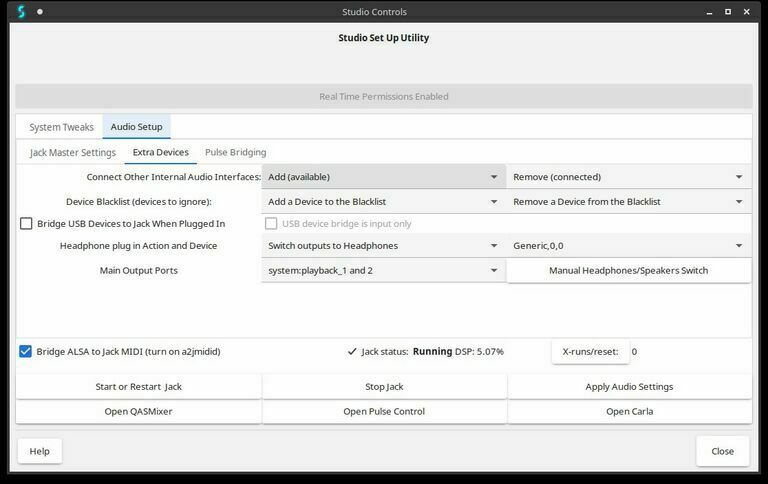The height and width of the screenshot is (484, 768).
Task: Click Connect Other Internal Audio Interfaces label
Action: coord(173,177)
